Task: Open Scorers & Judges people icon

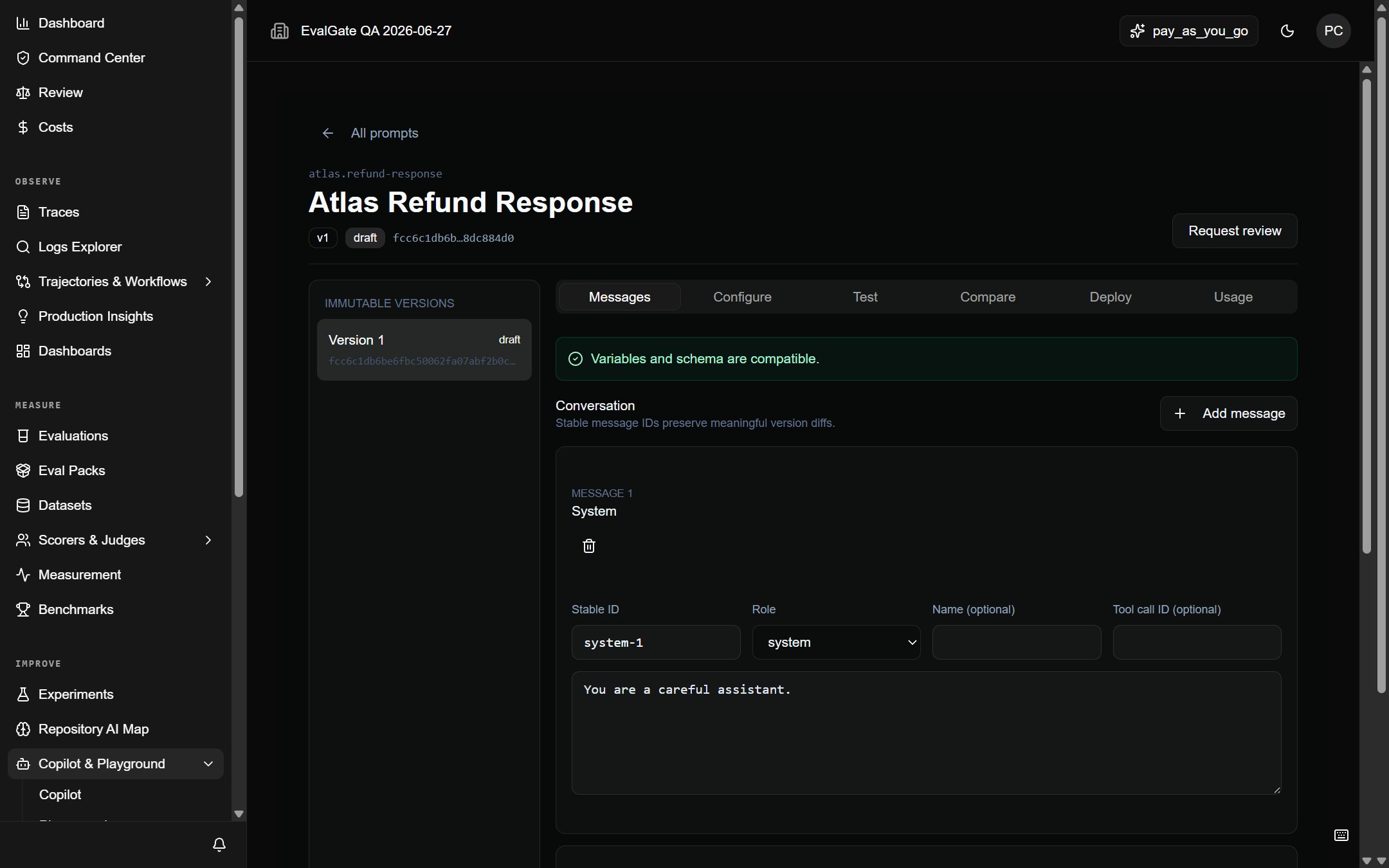Action: tap(23, 540)
